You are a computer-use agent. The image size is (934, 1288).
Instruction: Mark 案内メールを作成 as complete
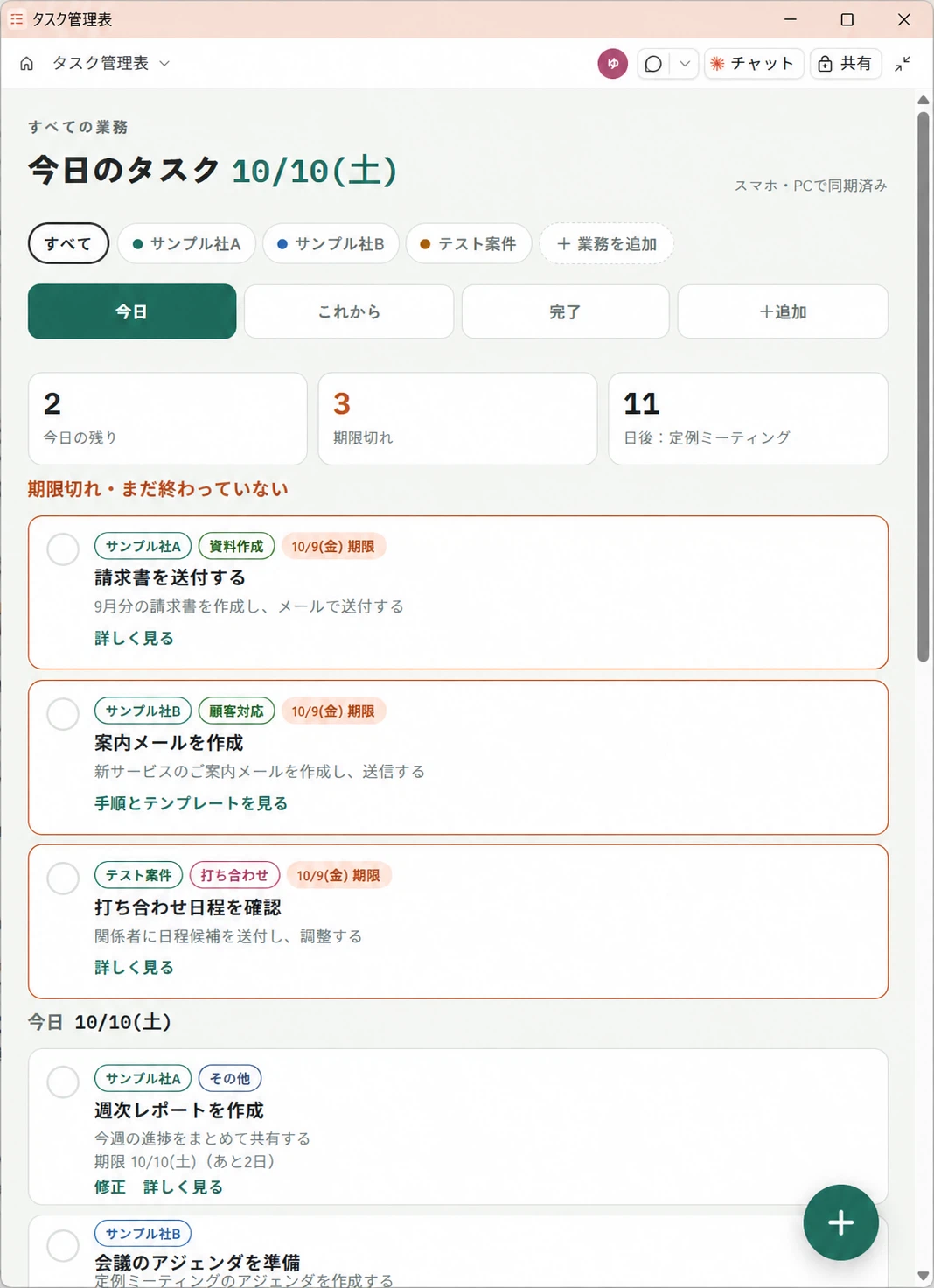tap(63, 714)
